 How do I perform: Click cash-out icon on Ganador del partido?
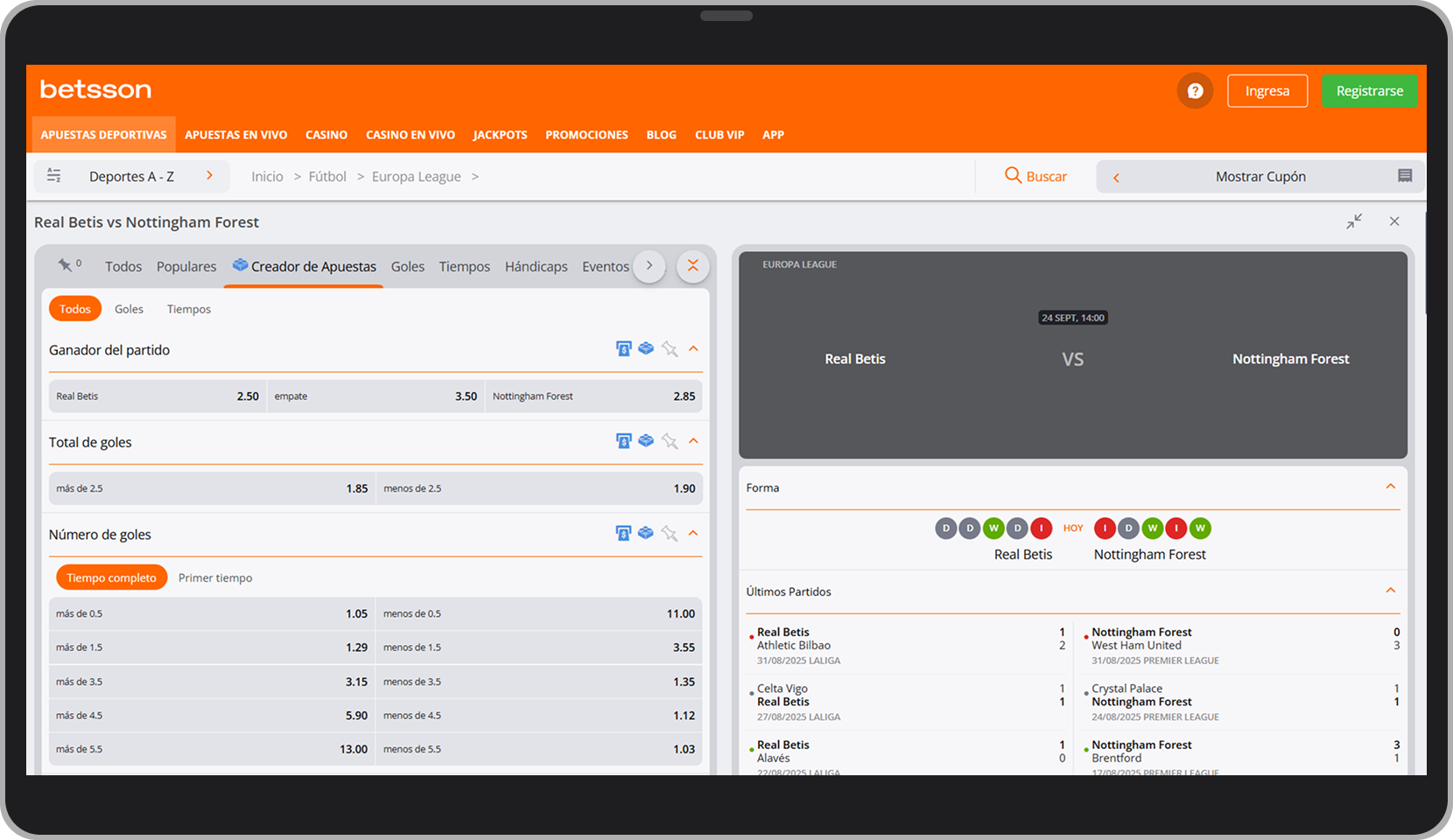pos(623,349)
